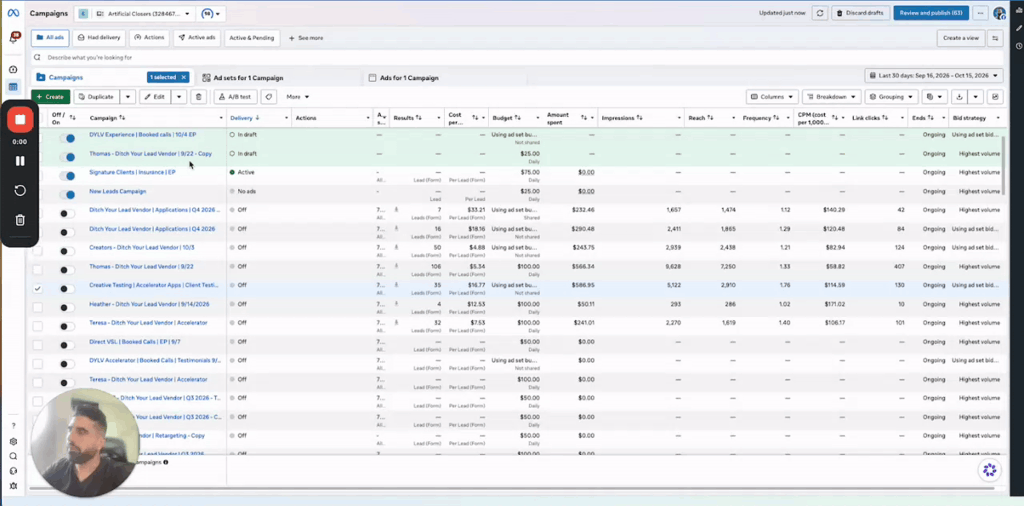Switch to the Had delivery view
1024x506 pixels.
click(x=99, y=38)
